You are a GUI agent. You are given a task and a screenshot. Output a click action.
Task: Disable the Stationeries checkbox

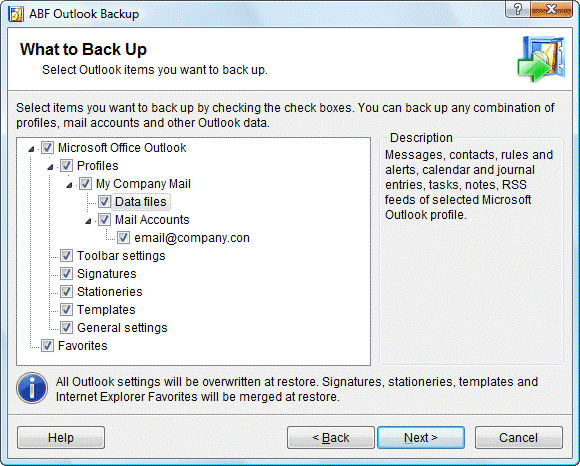tap(66, 291)
